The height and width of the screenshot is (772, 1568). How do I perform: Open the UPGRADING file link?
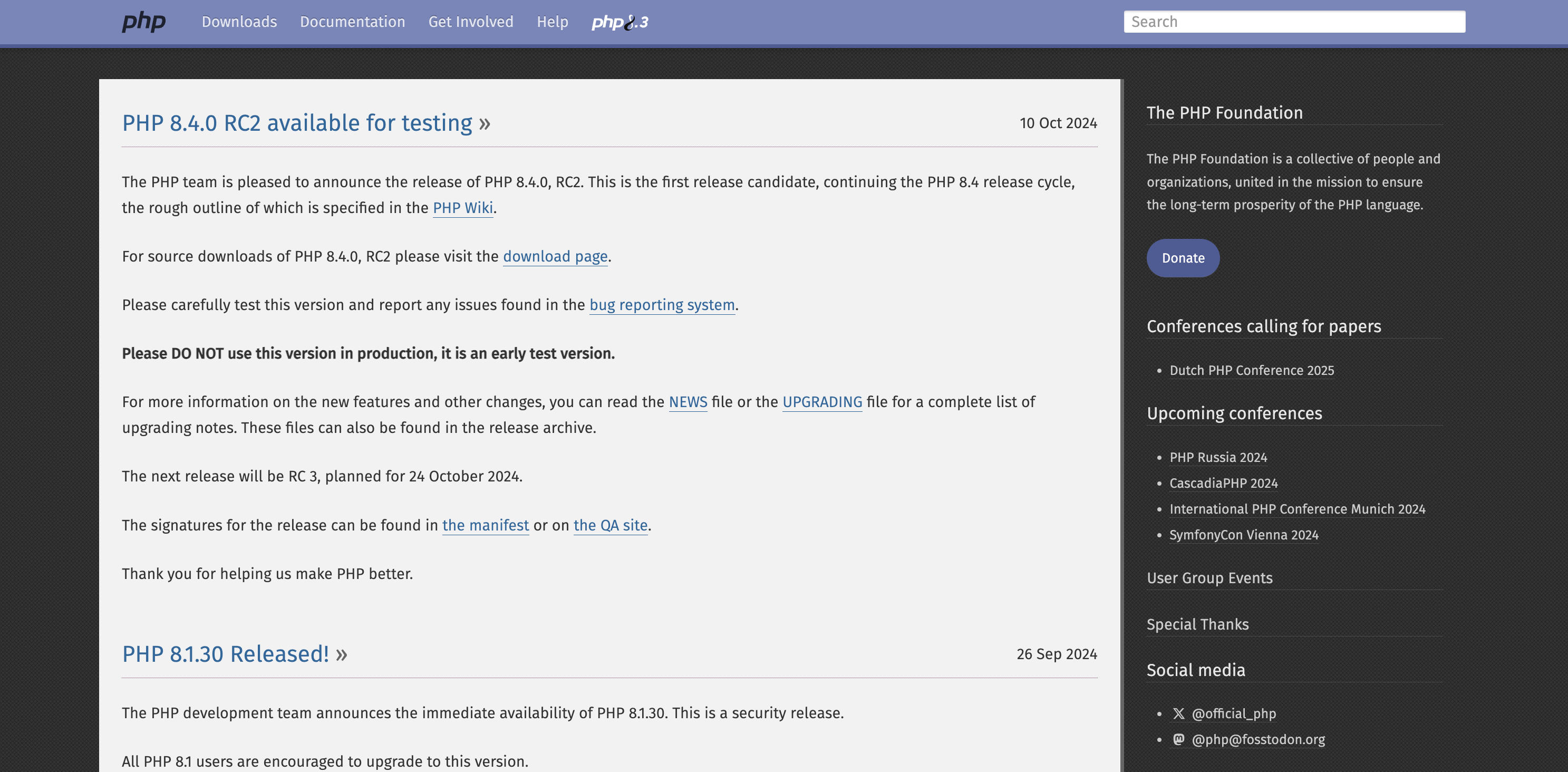822,402
